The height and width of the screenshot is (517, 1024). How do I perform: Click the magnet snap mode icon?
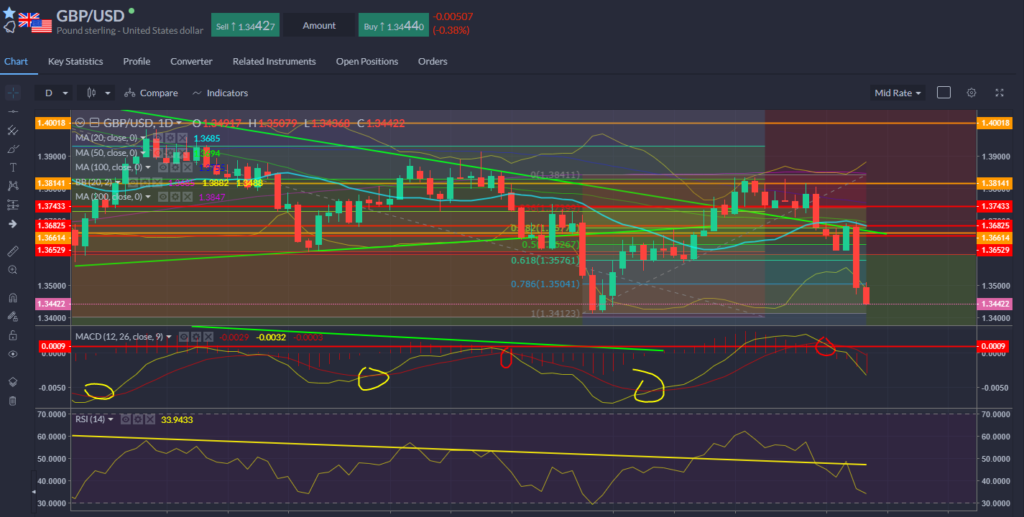pyautogui.click(x=12, y=297)
